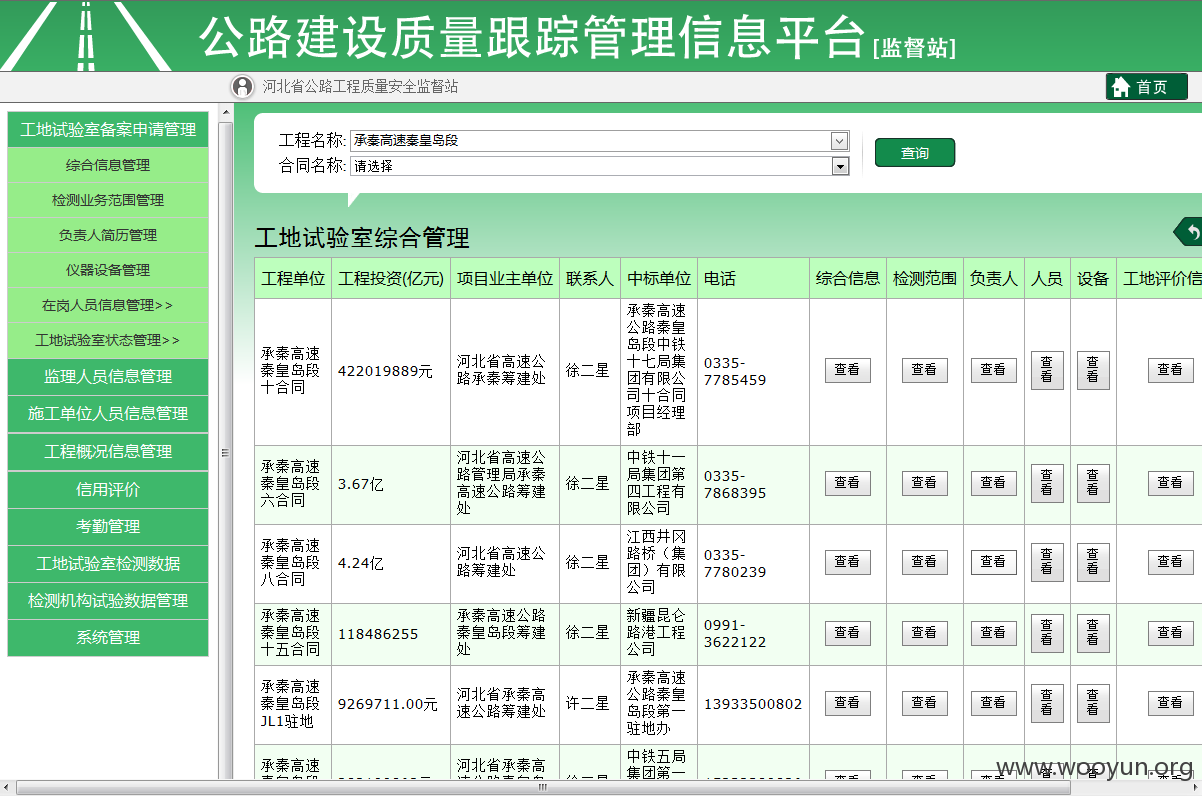Click the 工程单位 column header
The height and width of the screenshot is (796, 1202).
pos(293,279)
